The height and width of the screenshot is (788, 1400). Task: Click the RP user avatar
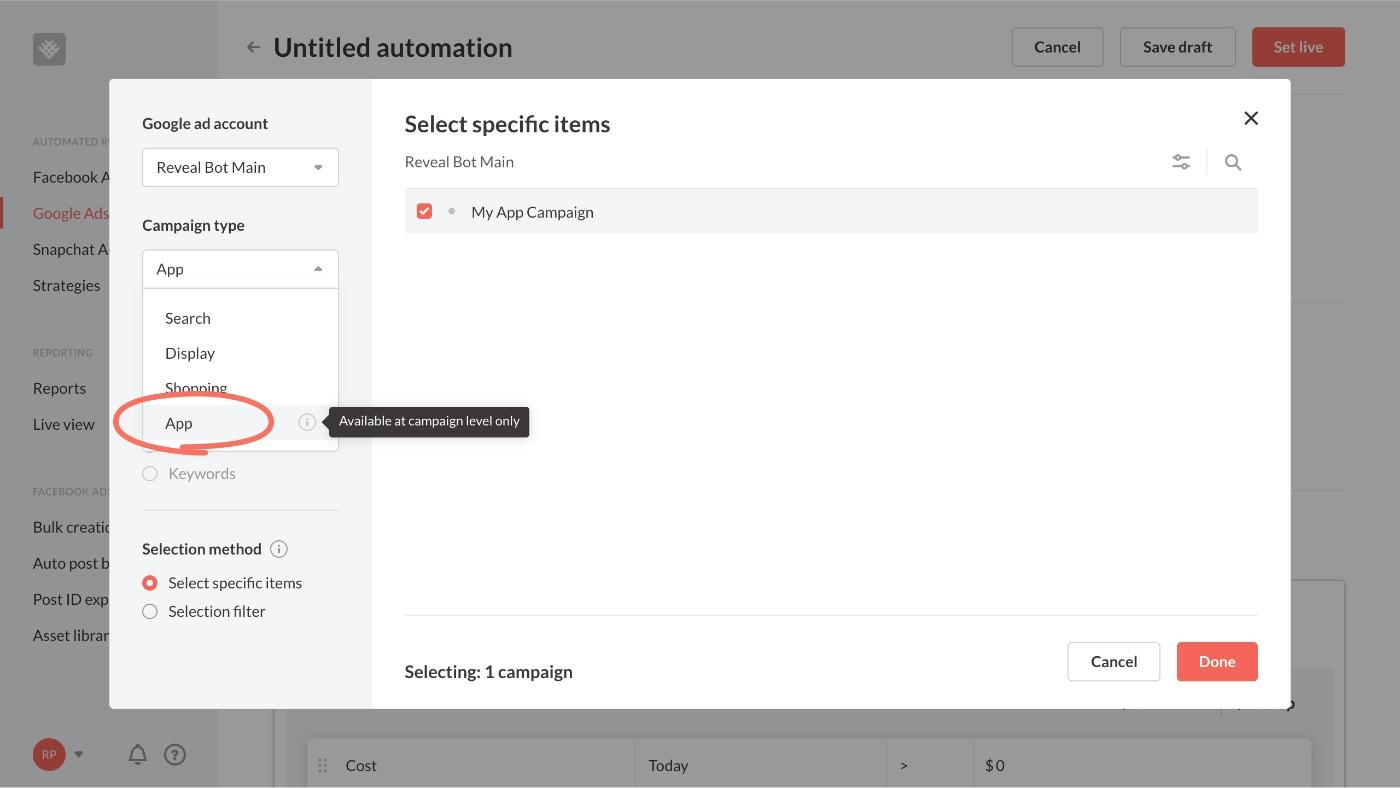pyautogui.click(x=49, y=754)
